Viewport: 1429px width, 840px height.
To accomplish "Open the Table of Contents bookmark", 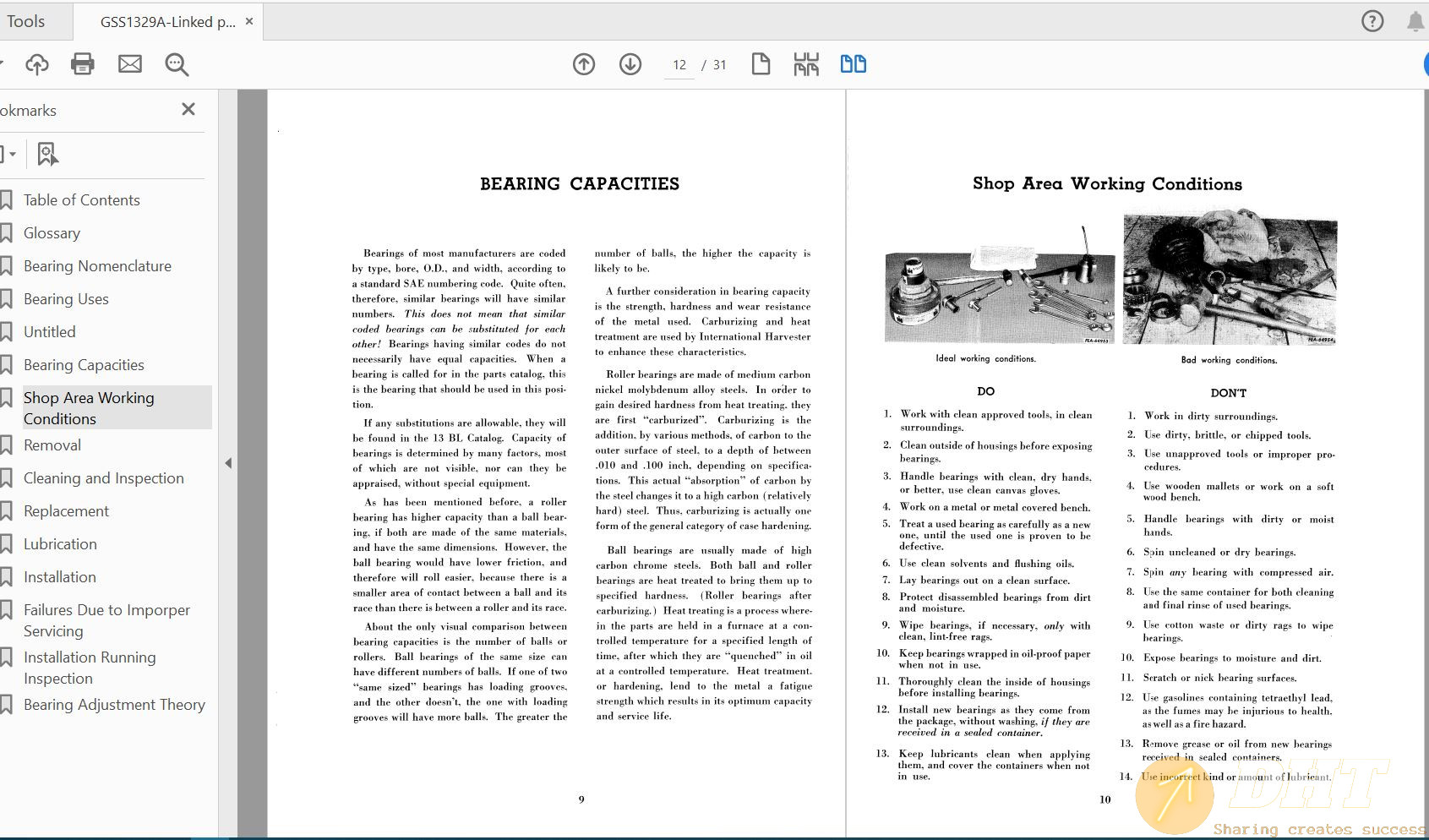I will (82, 200).
